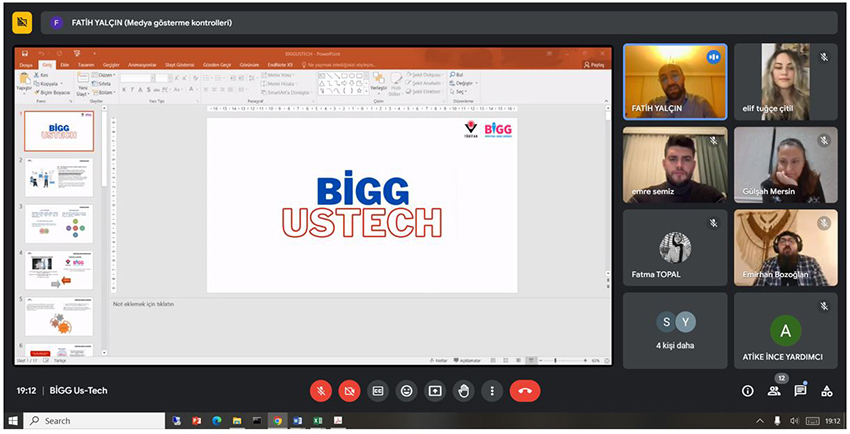
Task: Raise hand in the meeting
Action: [463, 391]
